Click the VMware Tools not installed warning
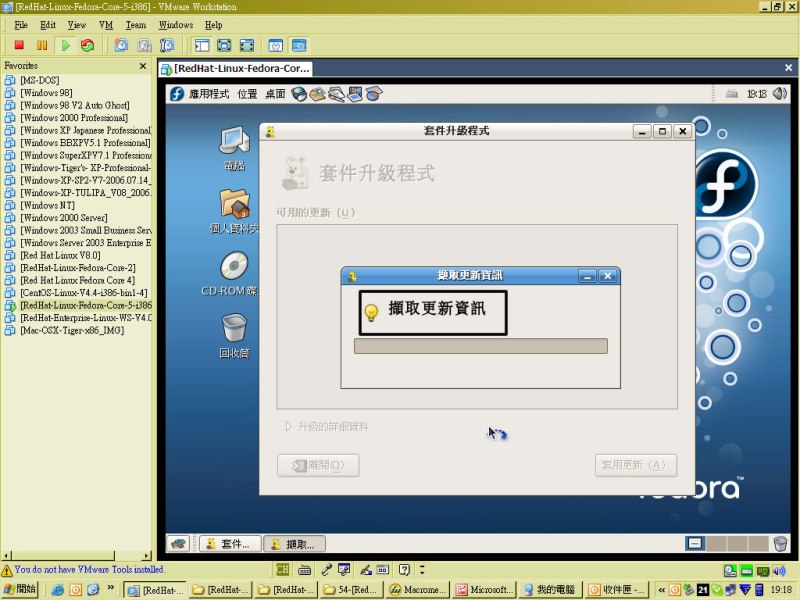Screen dimensions: 800x600 pos(83,569)
